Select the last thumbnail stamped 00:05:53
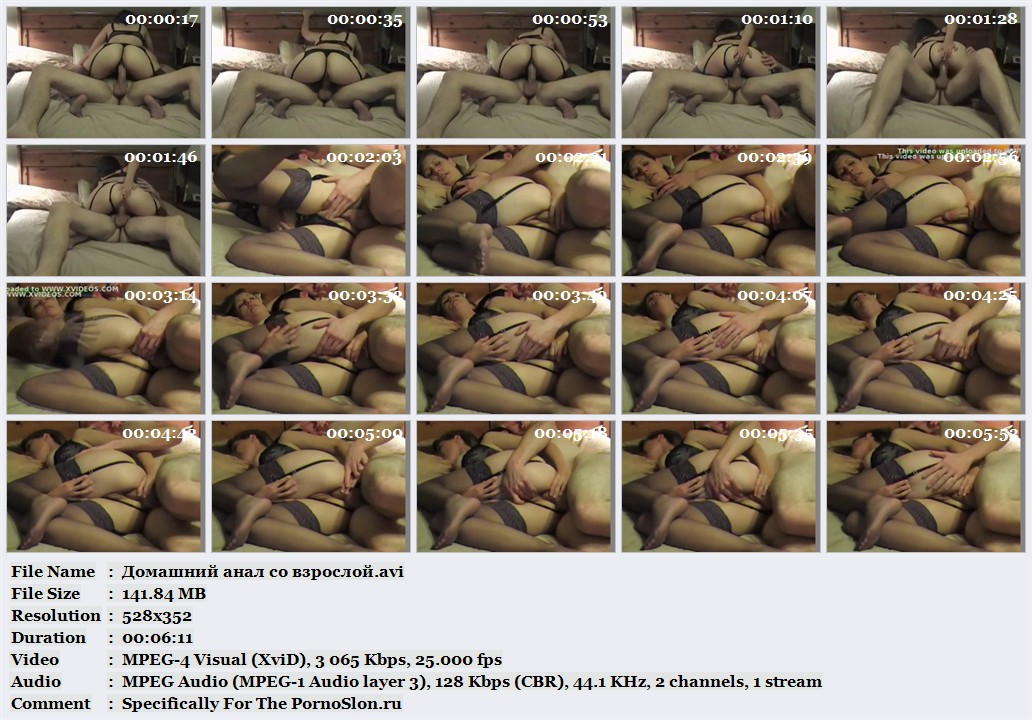The width and height of the screenshot is (1032, 720). [926, 486]
